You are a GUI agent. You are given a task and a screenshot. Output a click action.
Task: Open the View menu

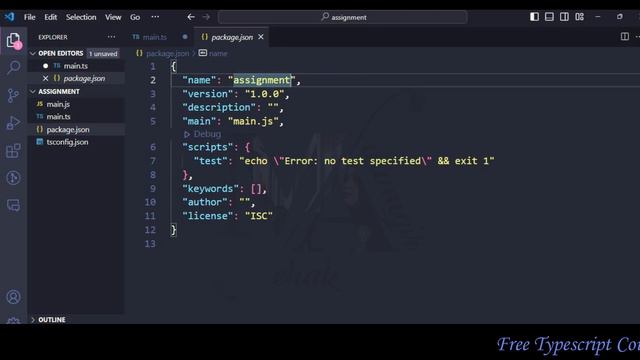coord(113,17)
